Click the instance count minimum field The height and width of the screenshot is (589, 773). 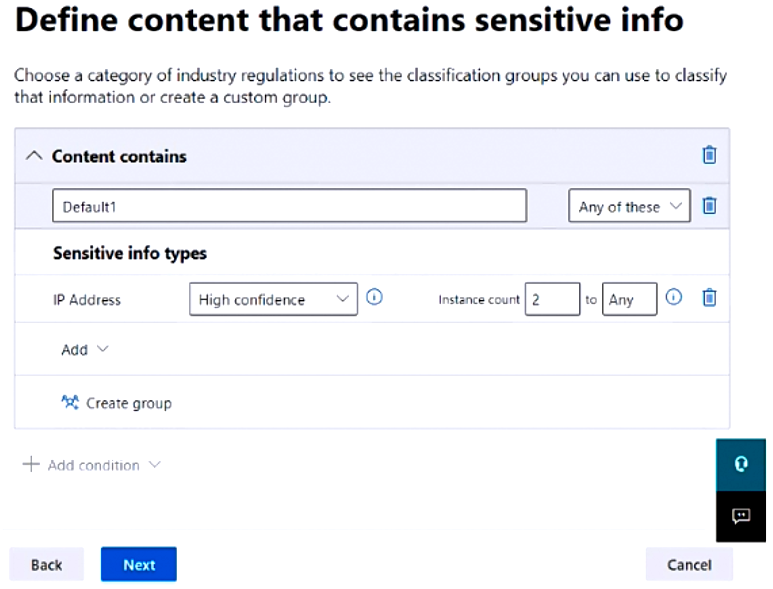pyautogui.click(x=552, y=299)
